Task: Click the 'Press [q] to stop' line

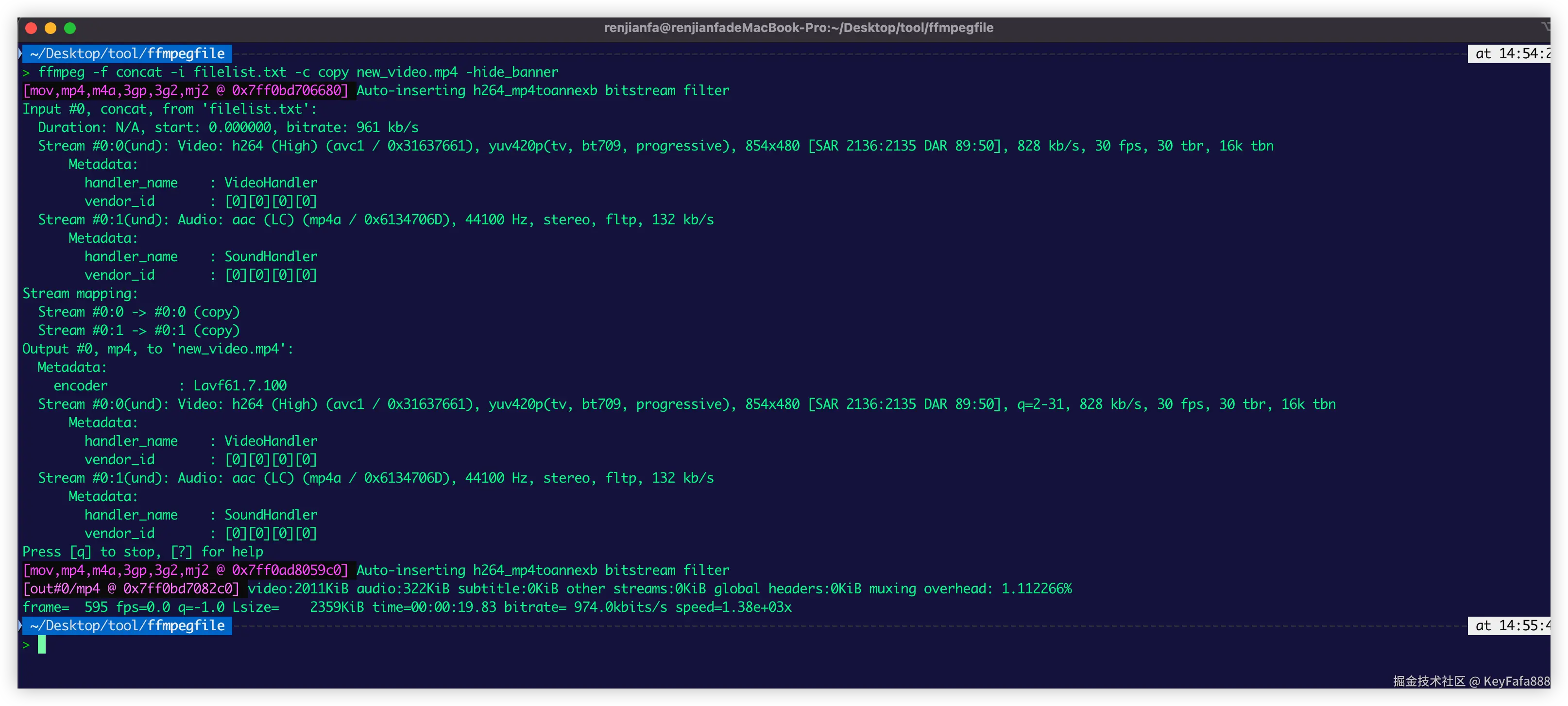Action: (143, 552)
